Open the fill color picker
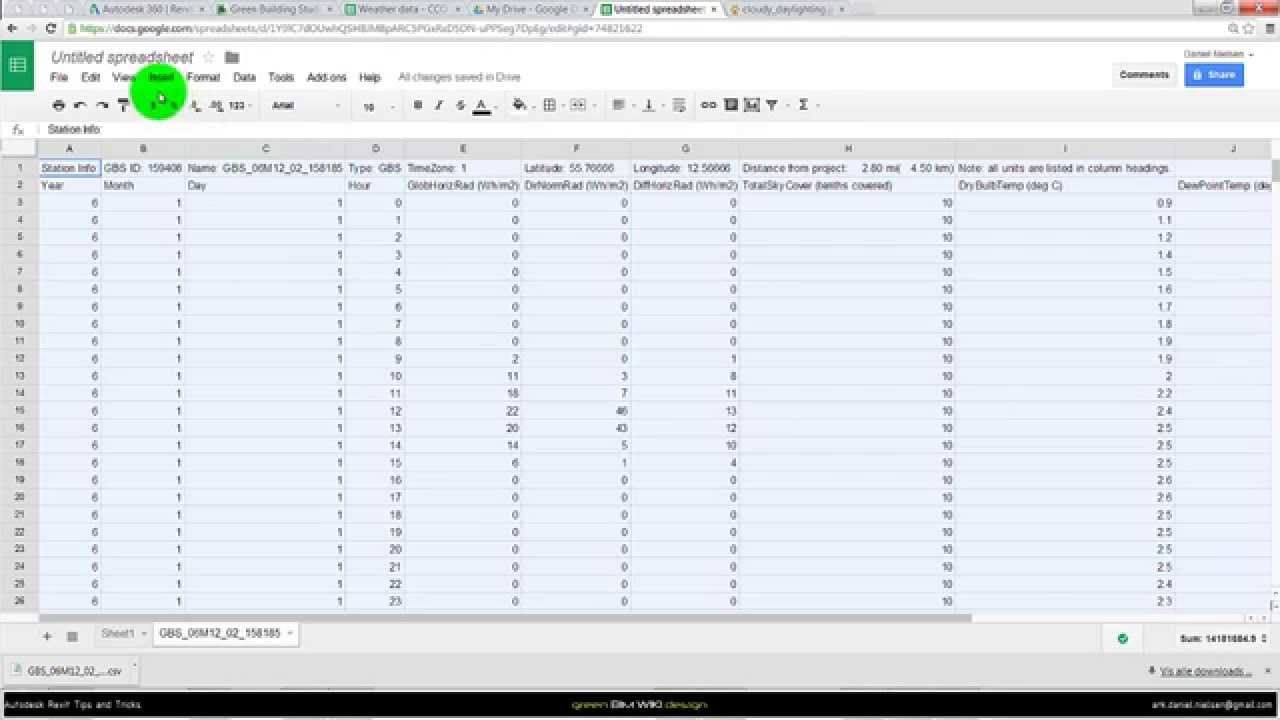The image size is (1280, 720). click(x=520, y=105)
